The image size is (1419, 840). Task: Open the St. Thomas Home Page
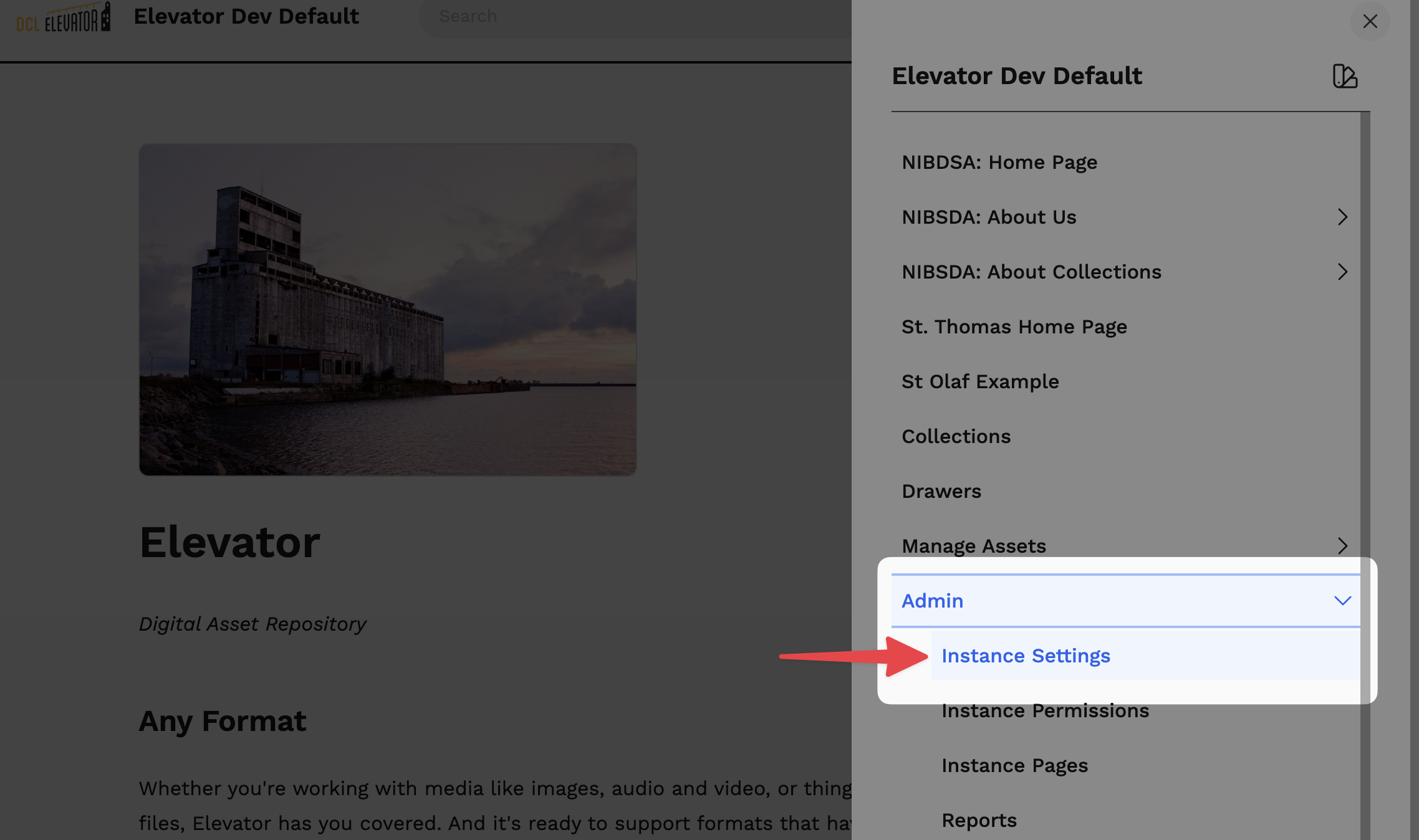(x=1014, y=326)
